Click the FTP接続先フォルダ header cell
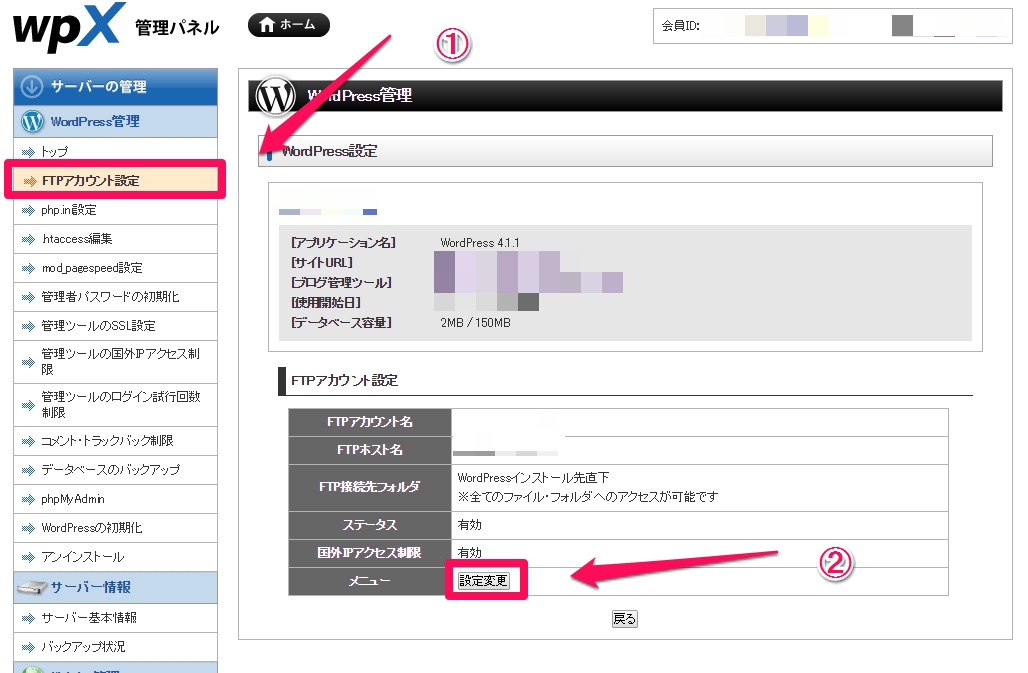Image resolution: width=1028 pixels, height=673 pixels. (x=370, y=488)
